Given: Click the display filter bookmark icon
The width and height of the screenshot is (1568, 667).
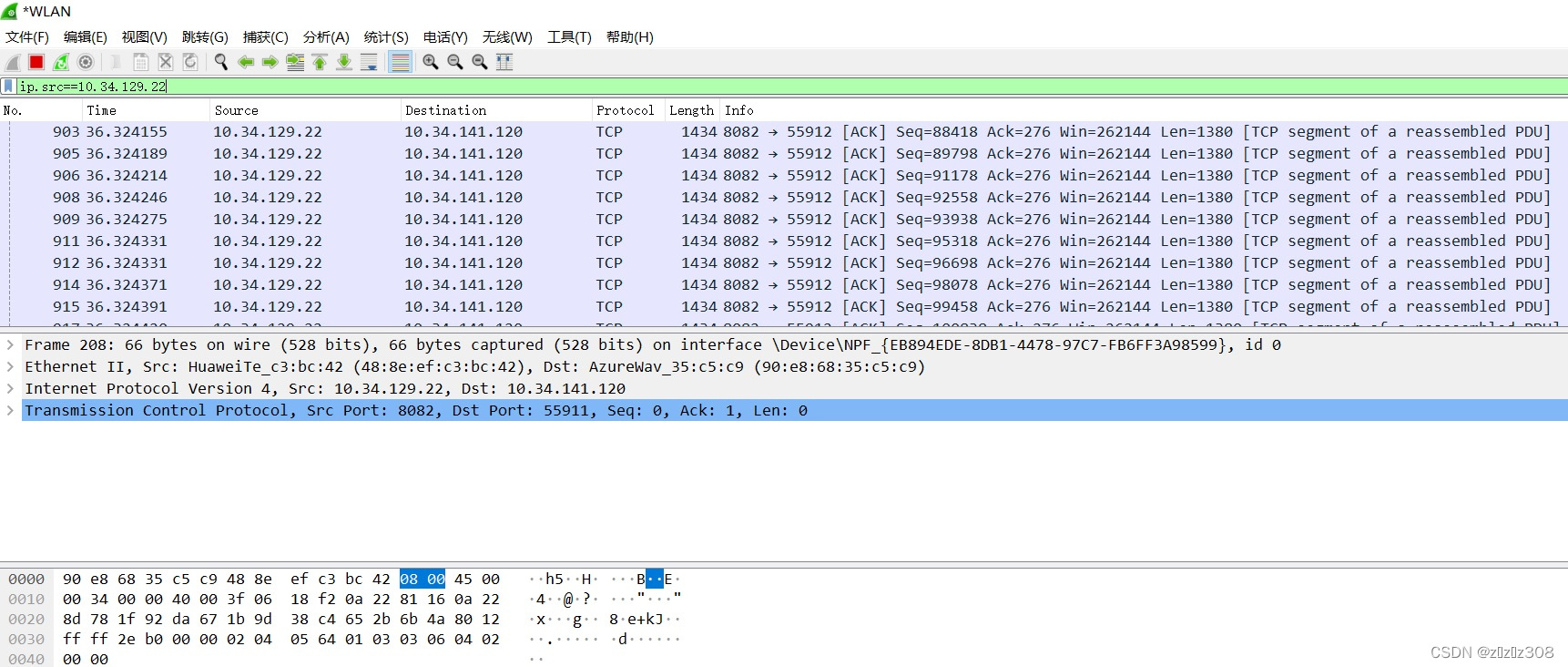Looking at the screenshot, I should [x=8, y=87].
